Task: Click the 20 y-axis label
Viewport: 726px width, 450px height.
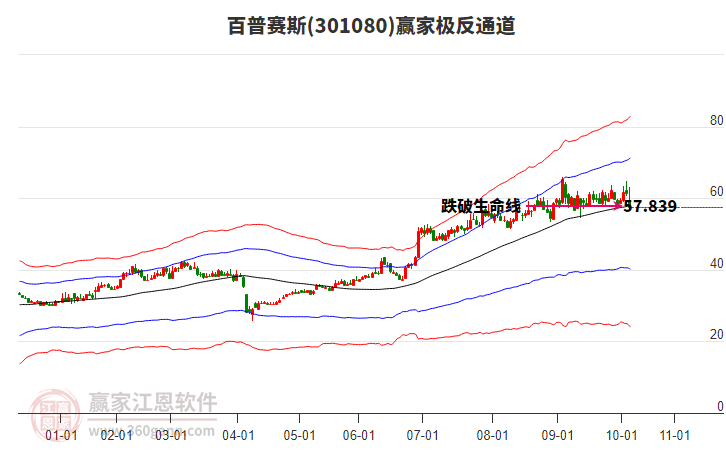Action: pyautogui.click(x=716, y=334)
